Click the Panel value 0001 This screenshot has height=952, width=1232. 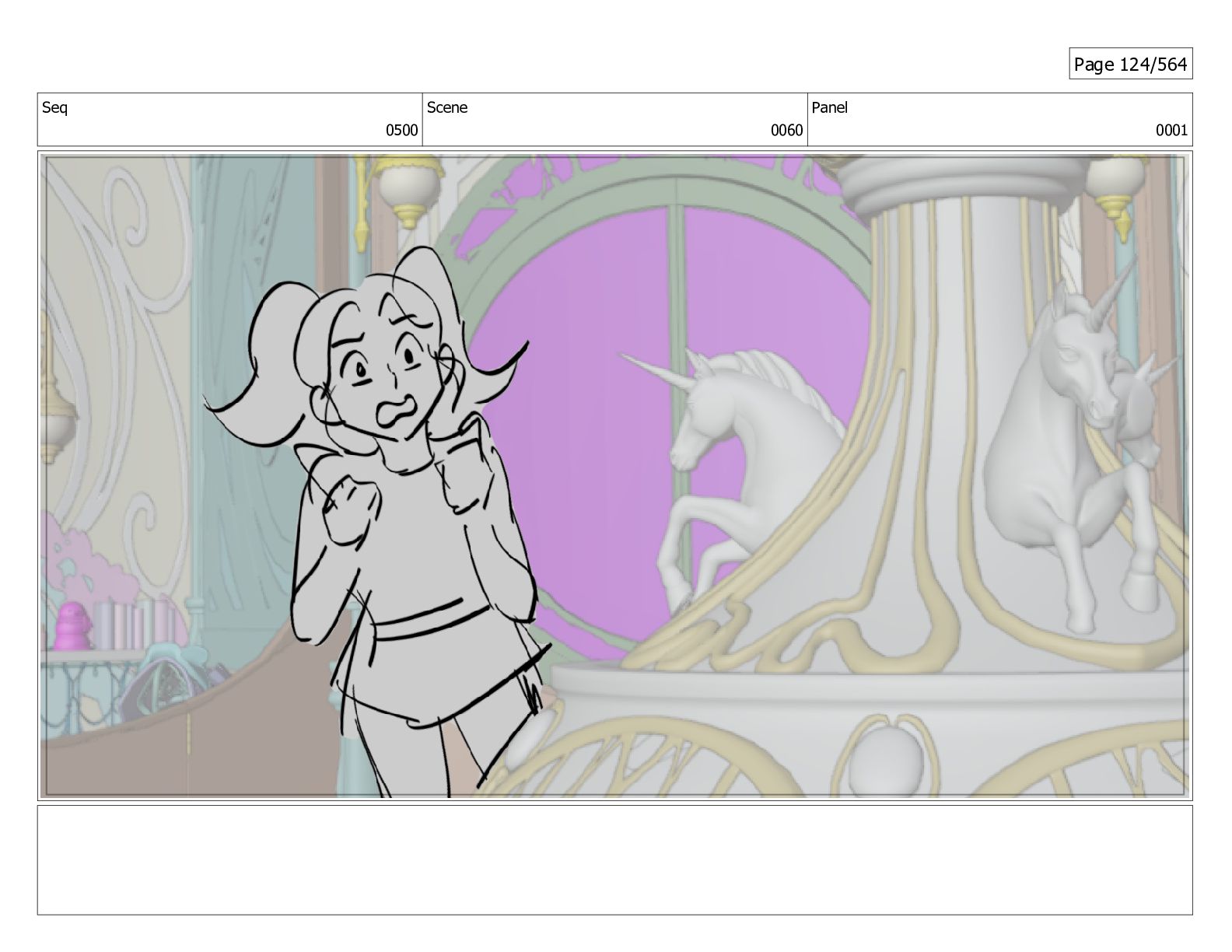coord(1171,131)
